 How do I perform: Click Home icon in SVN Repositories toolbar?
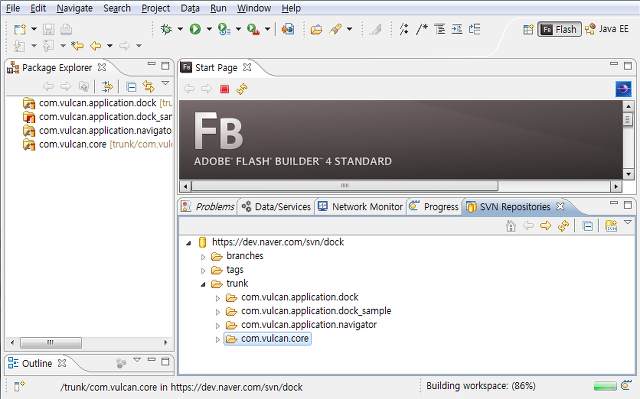pos(511,226)
